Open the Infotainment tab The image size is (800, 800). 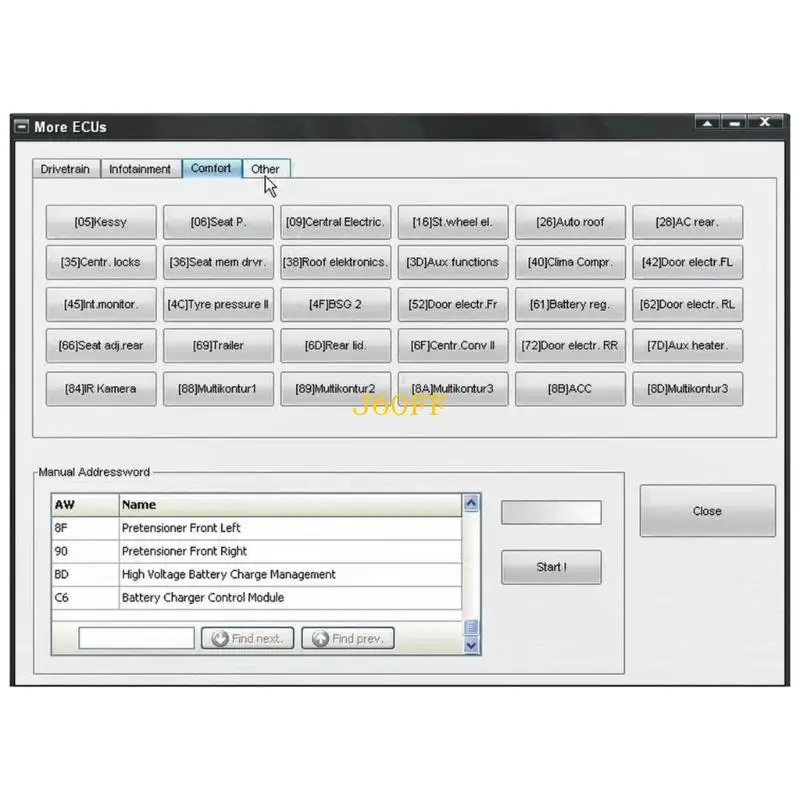pos(140,169)
